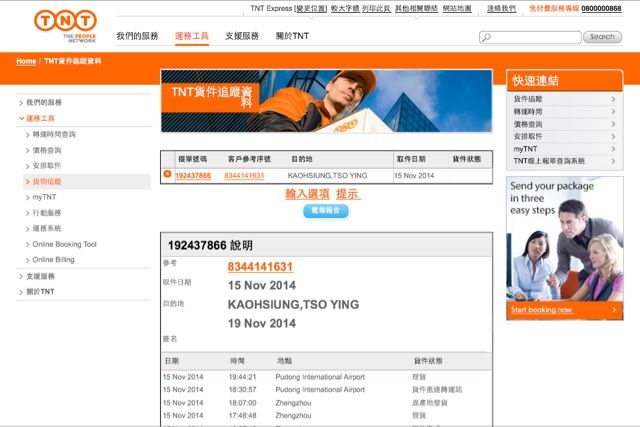Click the 17:48:48 Zhengzhou tracking row

click(x=327, y=416)
